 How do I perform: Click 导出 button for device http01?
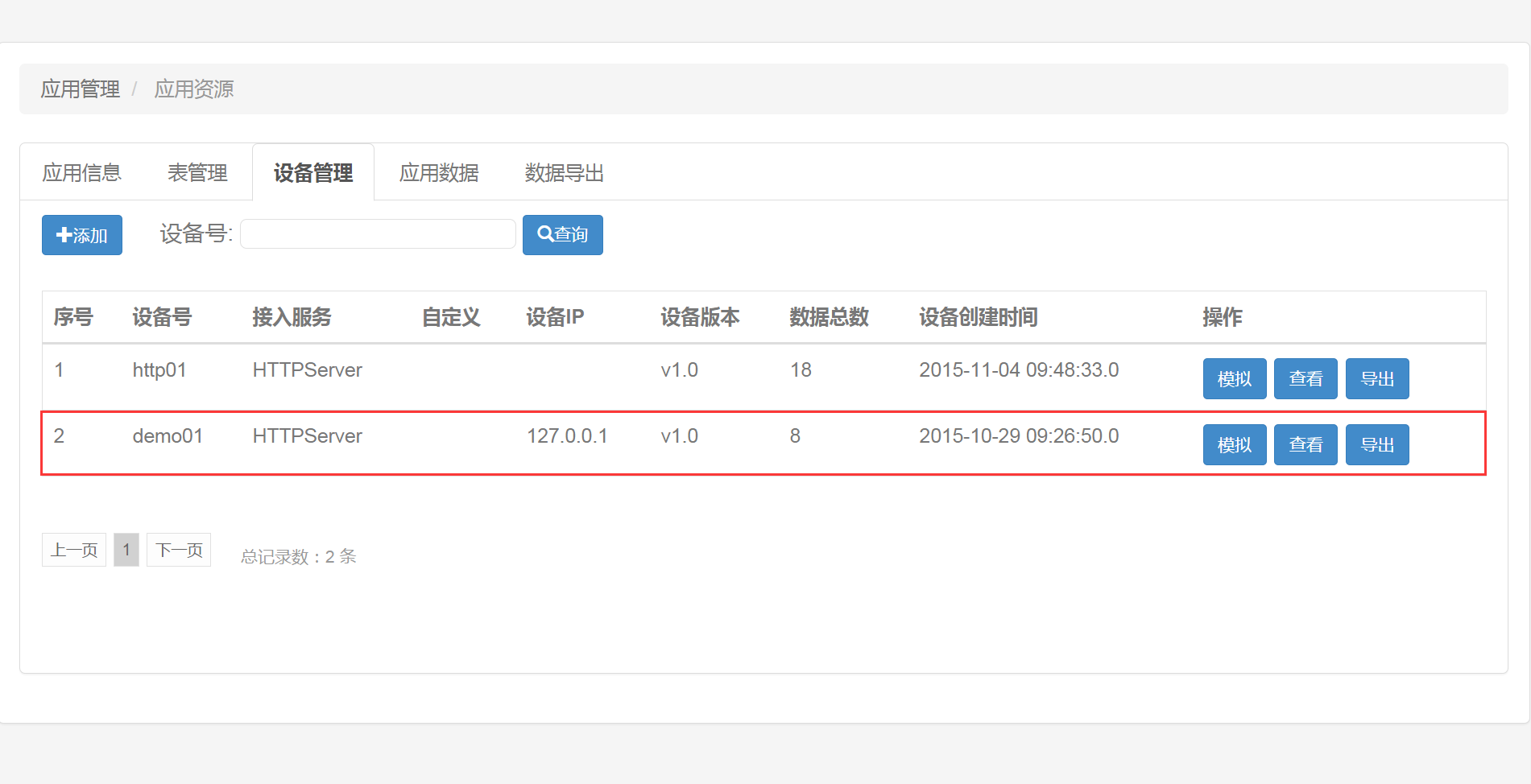(1377, 379)
